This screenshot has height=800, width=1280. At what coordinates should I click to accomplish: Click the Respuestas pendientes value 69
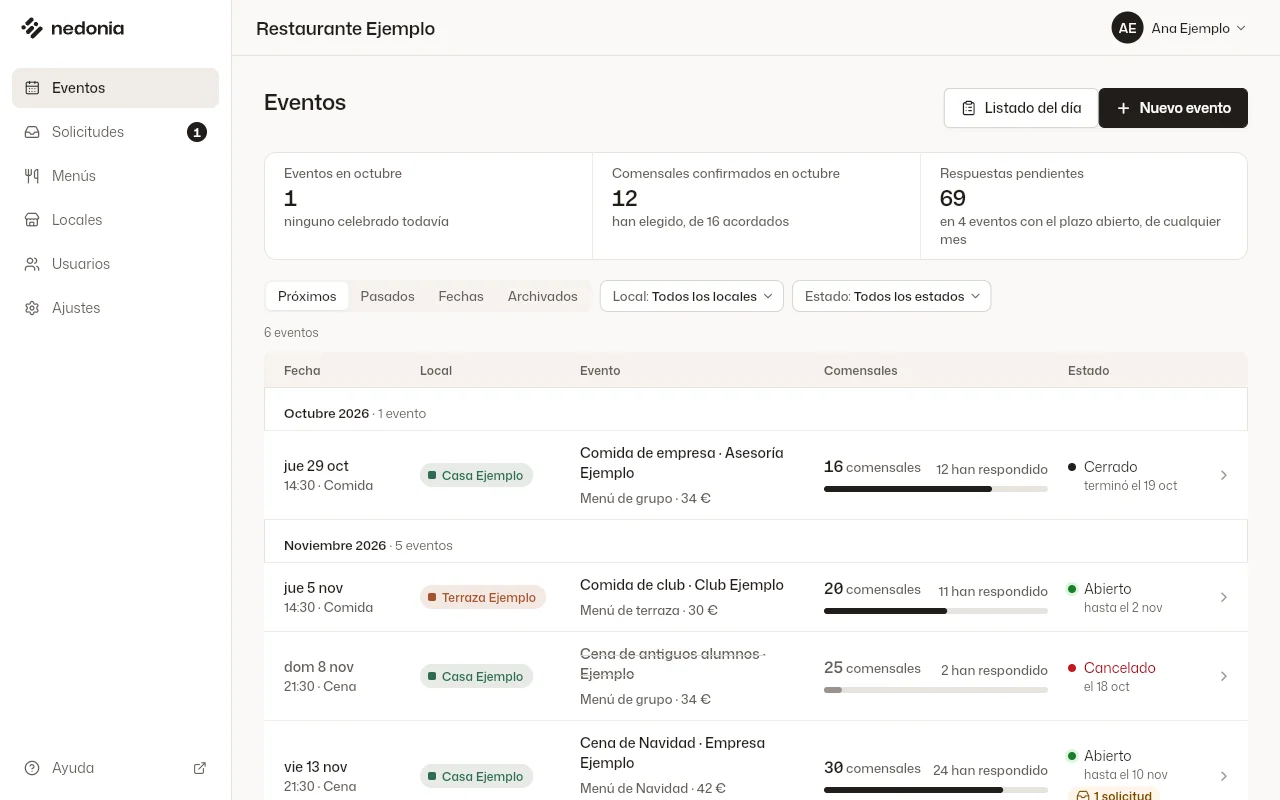pyautogui.click(x=953, y=198)
